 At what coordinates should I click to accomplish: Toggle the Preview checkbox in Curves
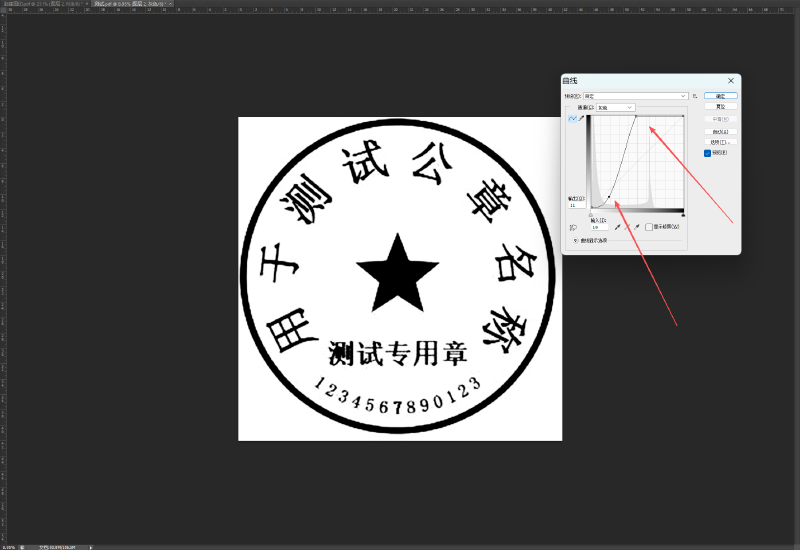click(708, 153)
